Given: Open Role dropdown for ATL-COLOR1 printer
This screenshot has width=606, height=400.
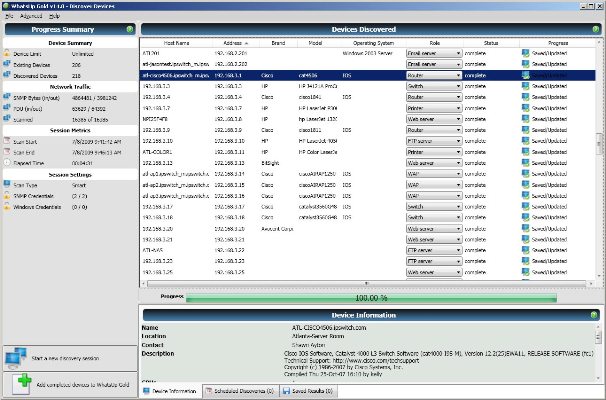Looking at the screenshot, I should coord(434,152).
